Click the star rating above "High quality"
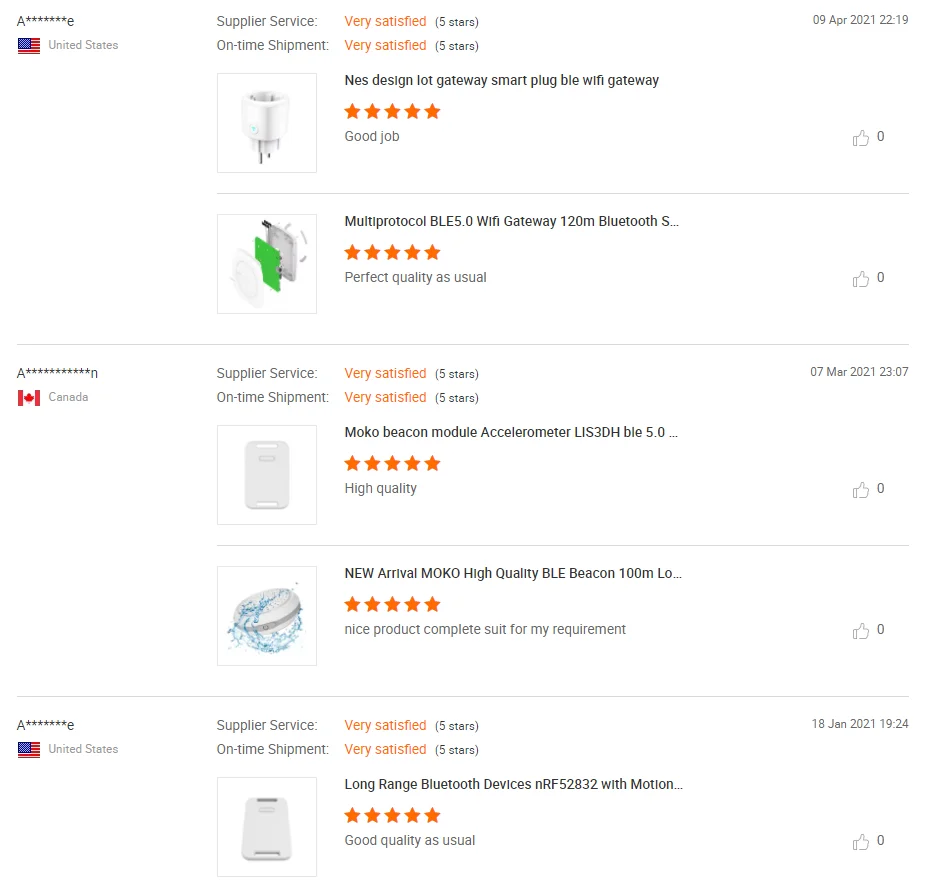This screenshot has width=940, height=882. tap(392, 464)
